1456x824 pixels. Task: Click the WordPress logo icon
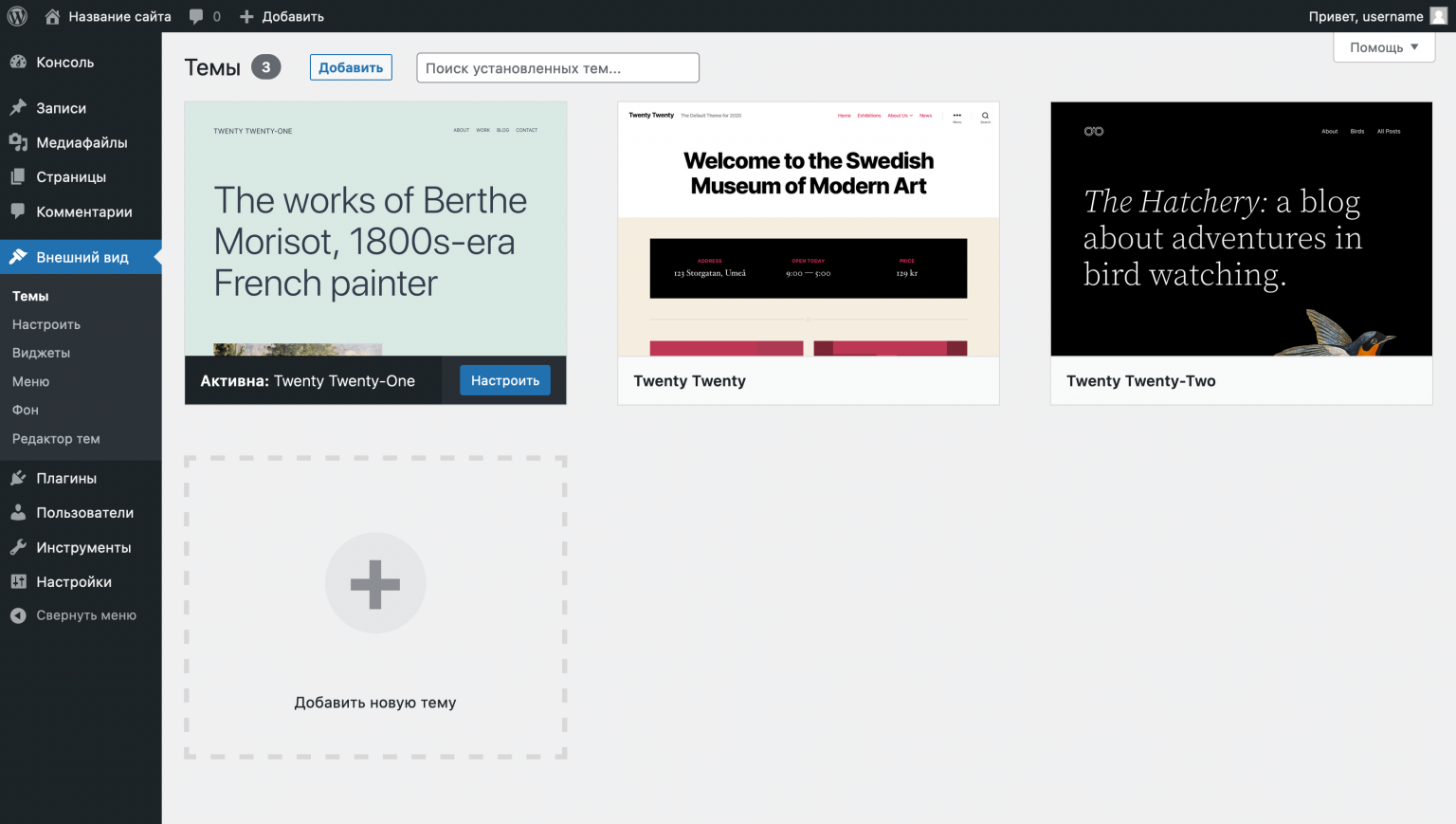pyautogui.click(x=17, y=16)
